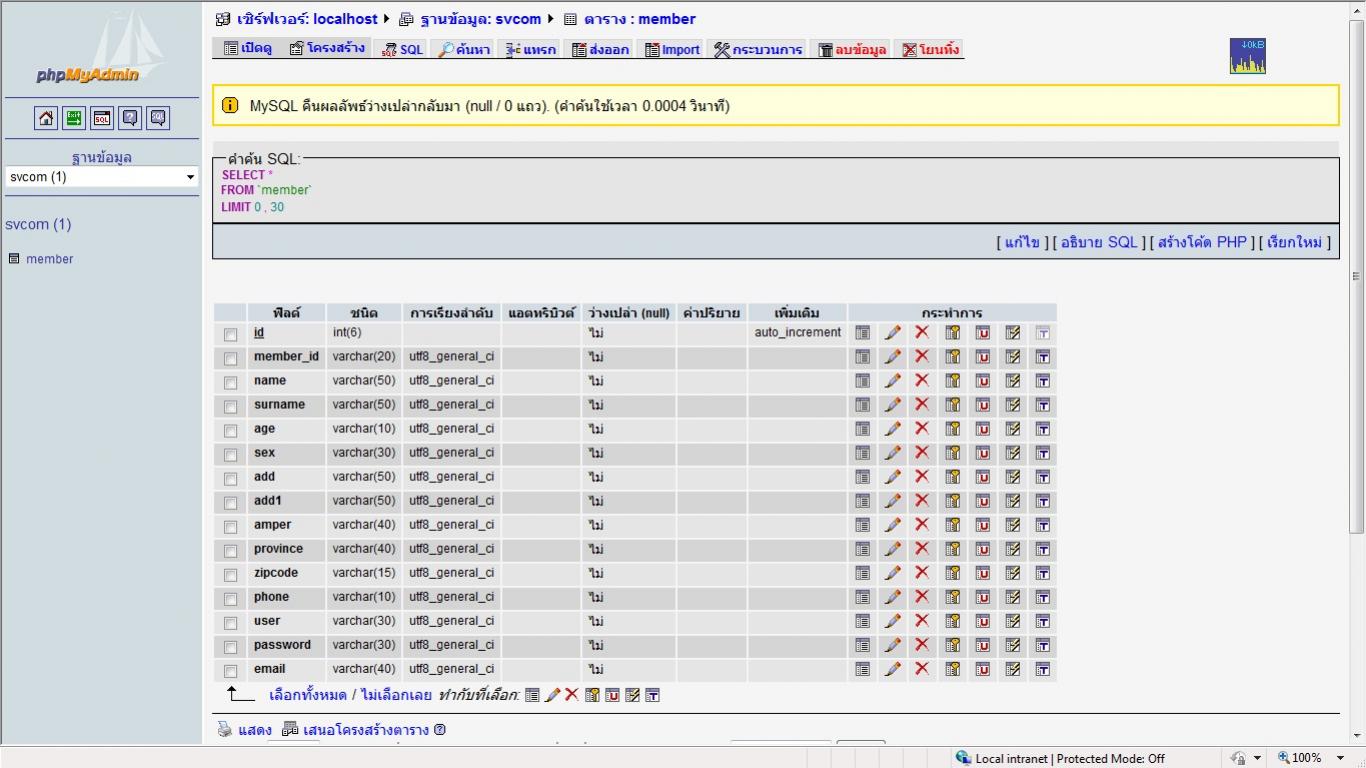The image size is (1366, 768).
Task: Click the unique index icon for age
Action: coord(983,429)
